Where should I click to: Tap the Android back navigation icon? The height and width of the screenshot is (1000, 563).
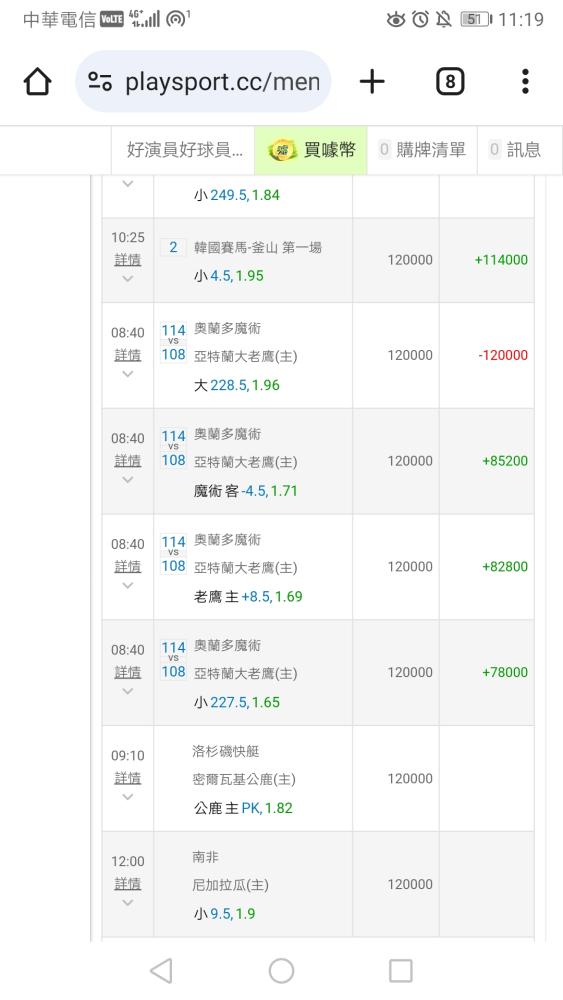click(161, 971)
